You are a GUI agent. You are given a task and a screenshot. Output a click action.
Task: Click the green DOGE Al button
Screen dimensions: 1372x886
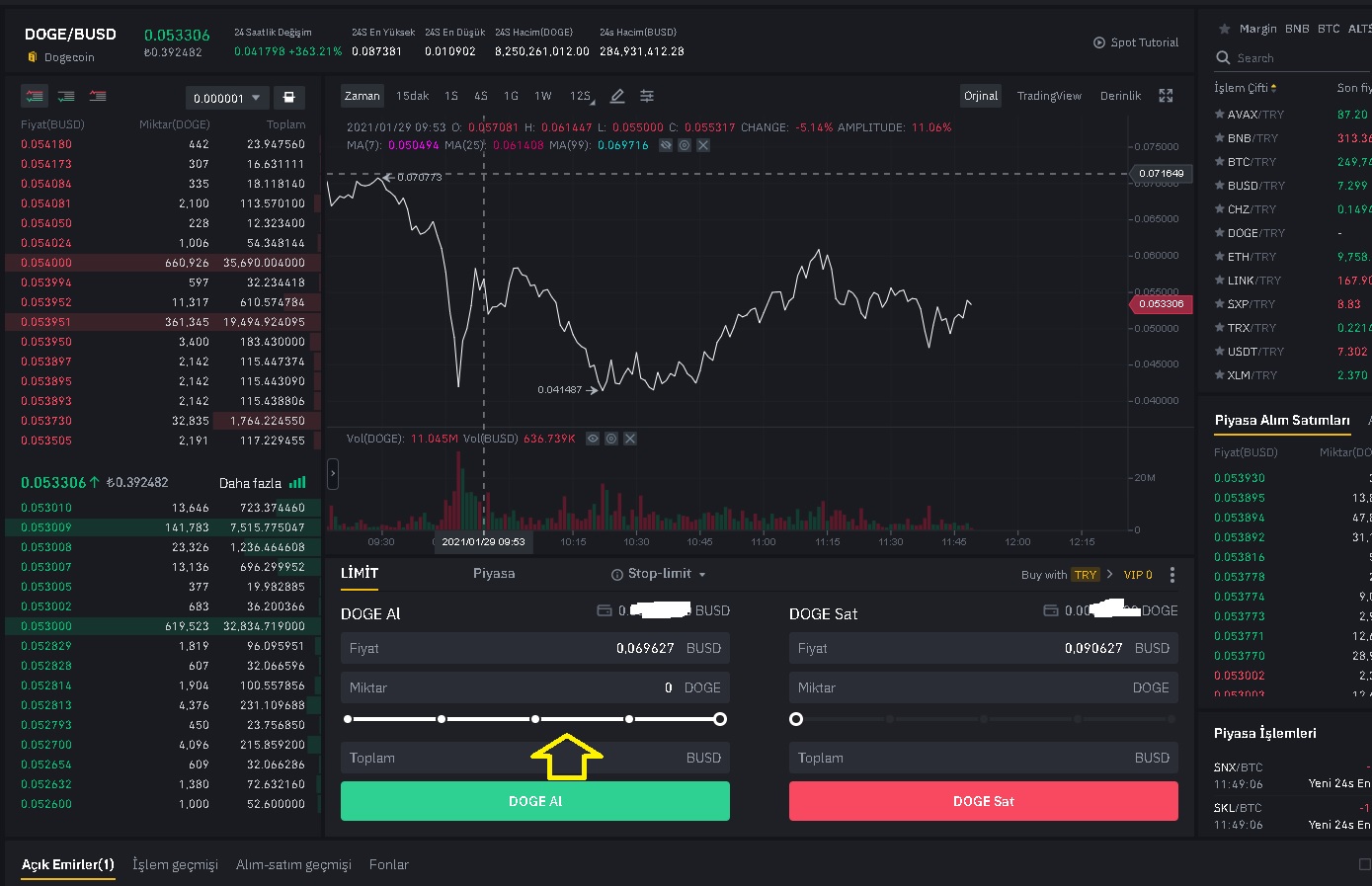click(535, 801)
